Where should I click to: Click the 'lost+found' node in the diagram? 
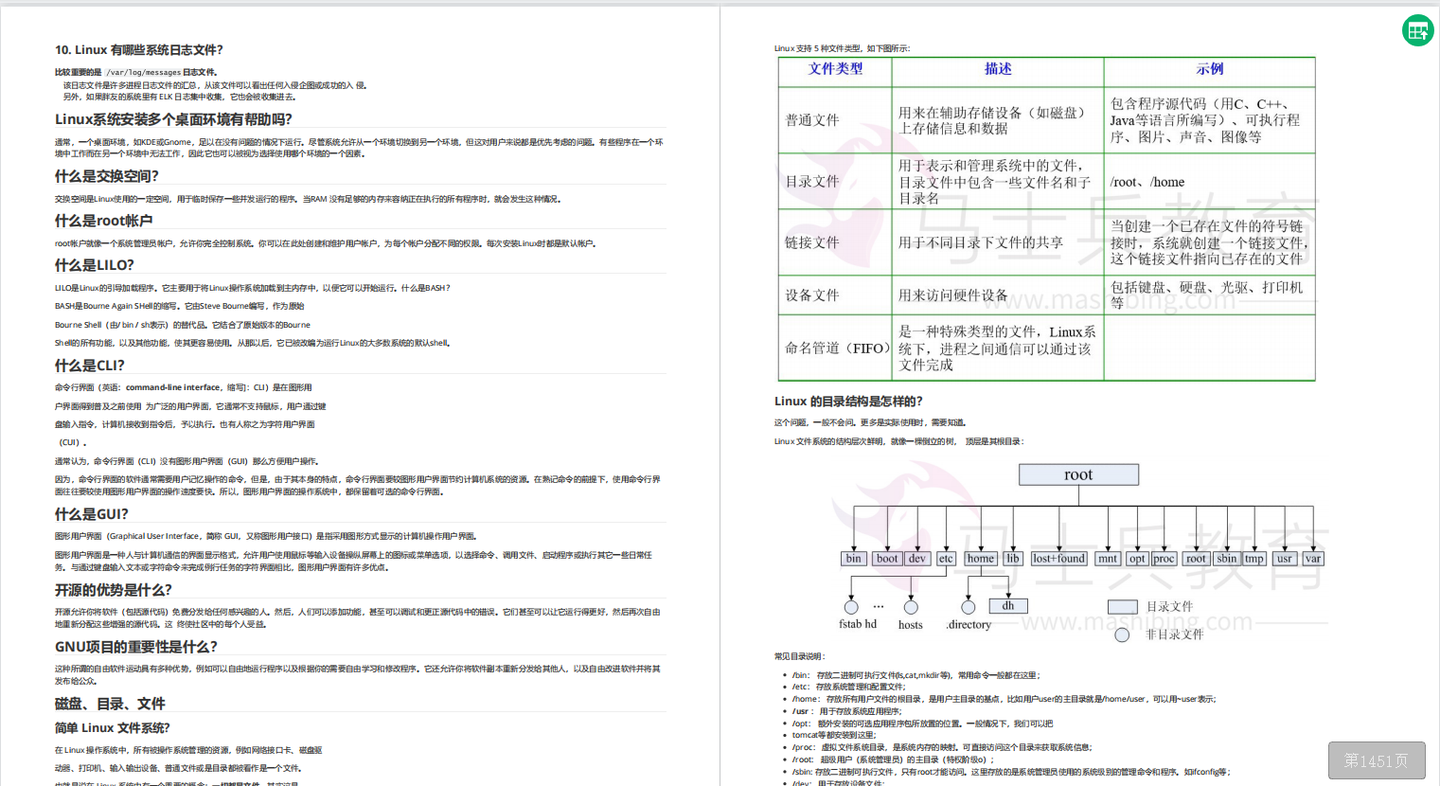[x=1059, y=558]
